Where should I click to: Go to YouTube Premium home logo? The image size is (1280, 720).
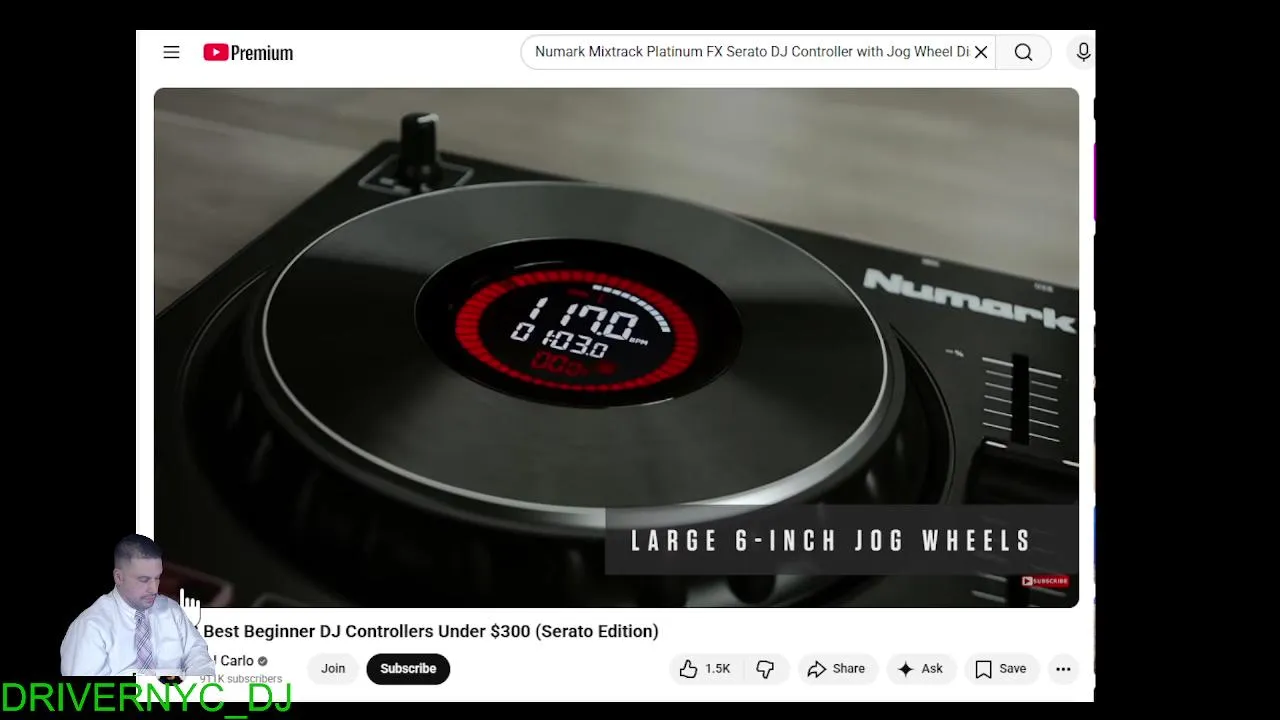tap(248, 53)
